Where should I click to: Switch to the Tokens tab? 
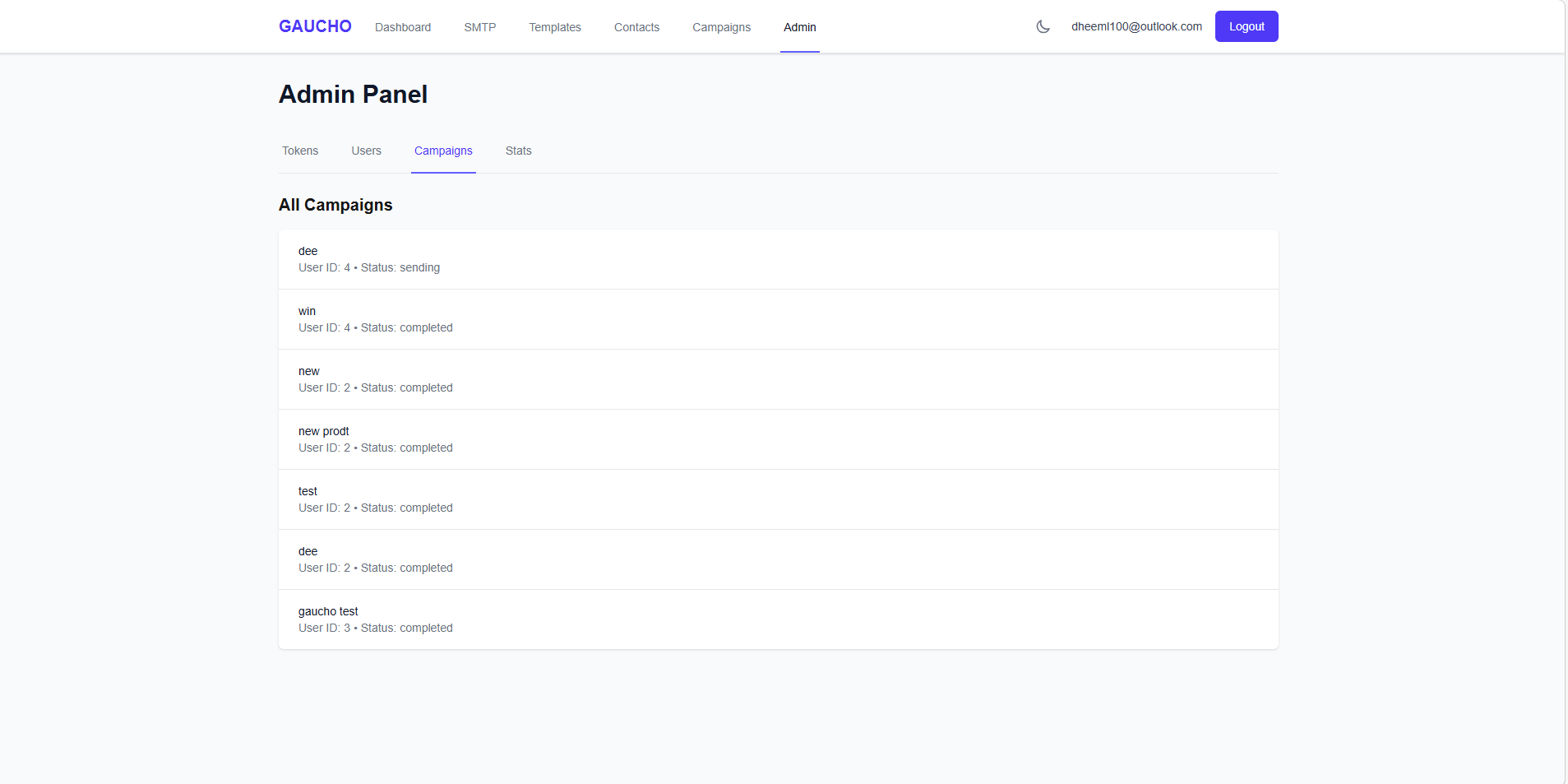299,151
